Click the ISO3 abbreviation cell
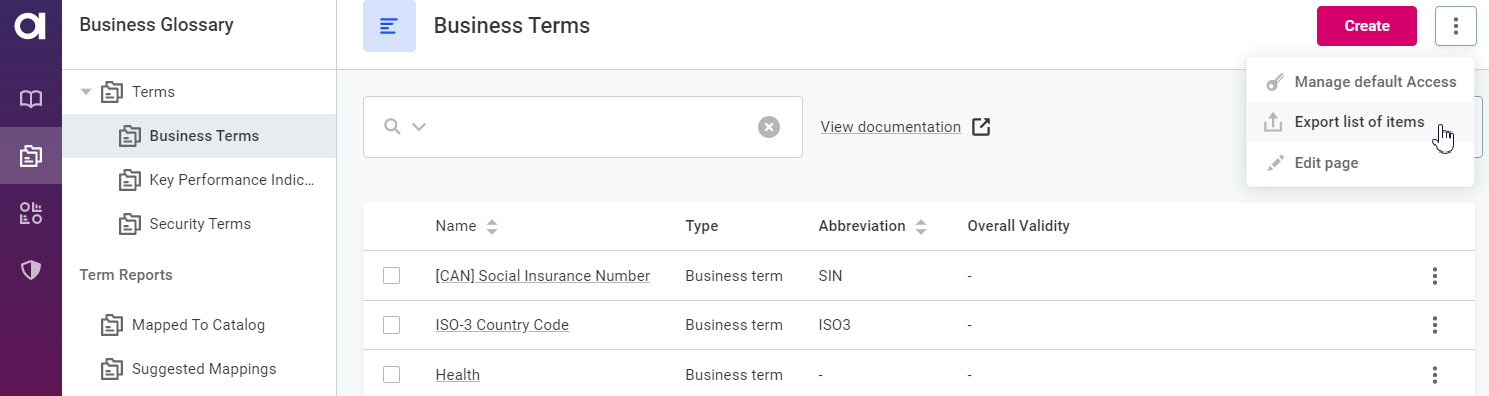The image size is (1489, 396). [x=834, y=325]
